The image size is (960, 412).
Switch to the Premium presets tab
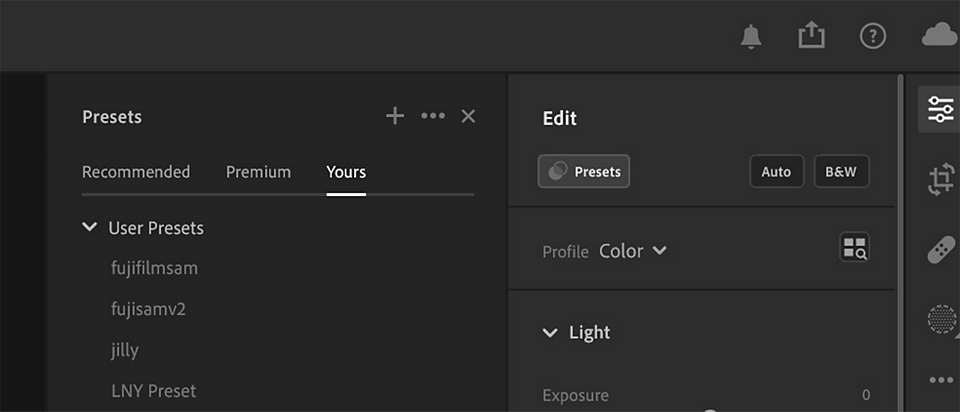click(x=258, y=172)
